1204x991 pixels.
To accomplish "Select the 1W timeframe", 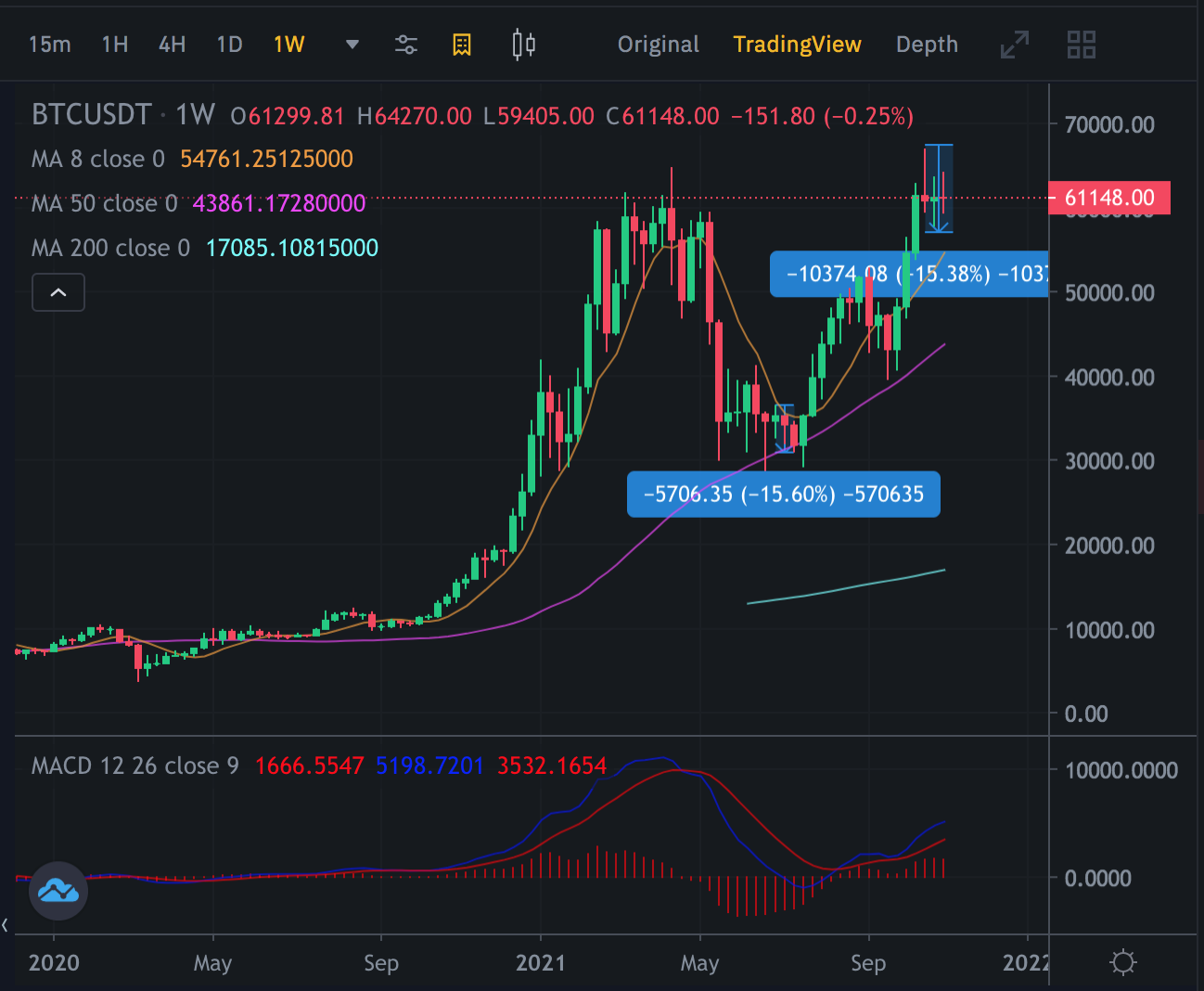I will (x=288, y=45).
